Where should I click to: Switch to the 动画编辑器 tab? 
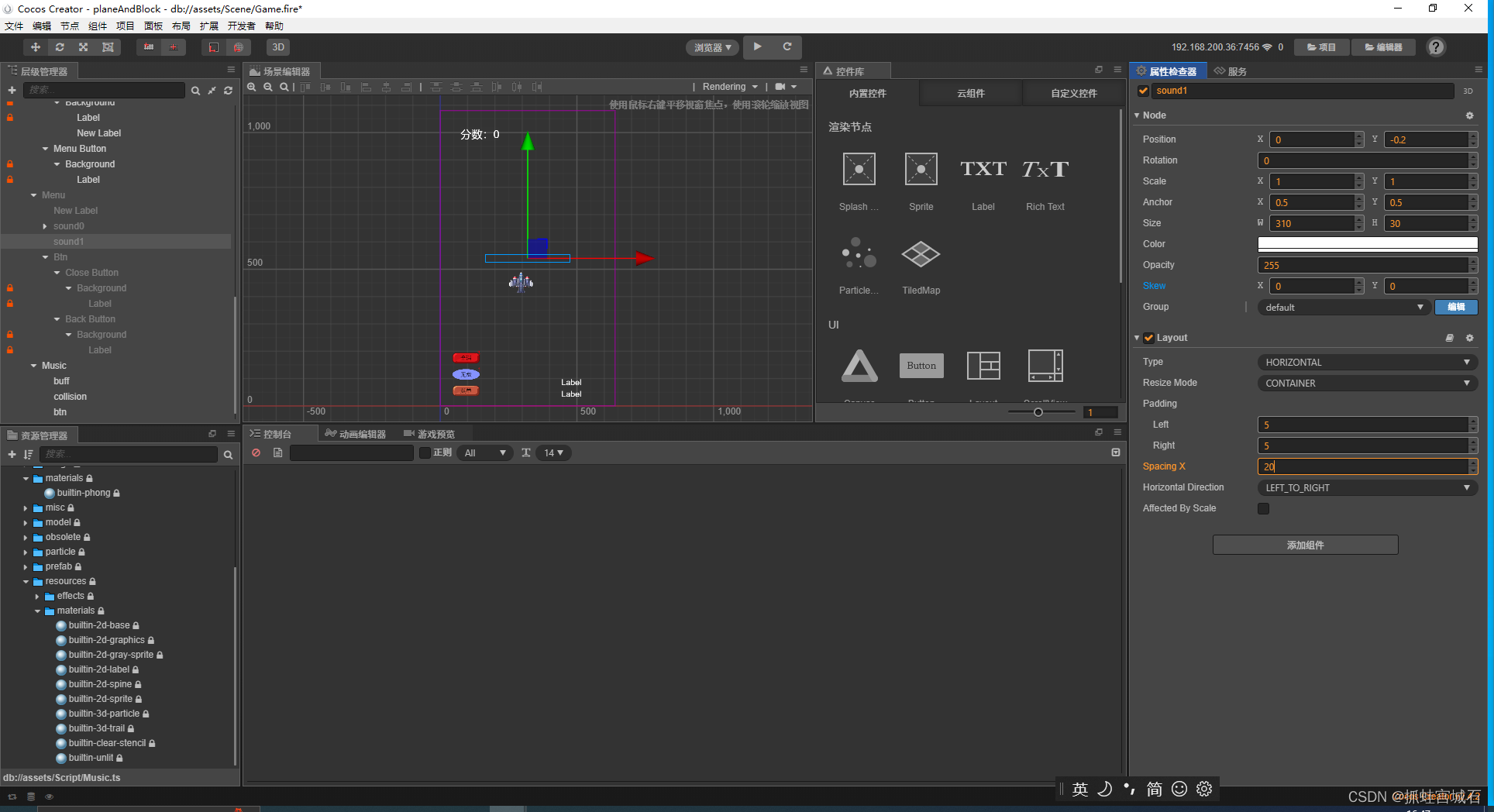point(355,434)
